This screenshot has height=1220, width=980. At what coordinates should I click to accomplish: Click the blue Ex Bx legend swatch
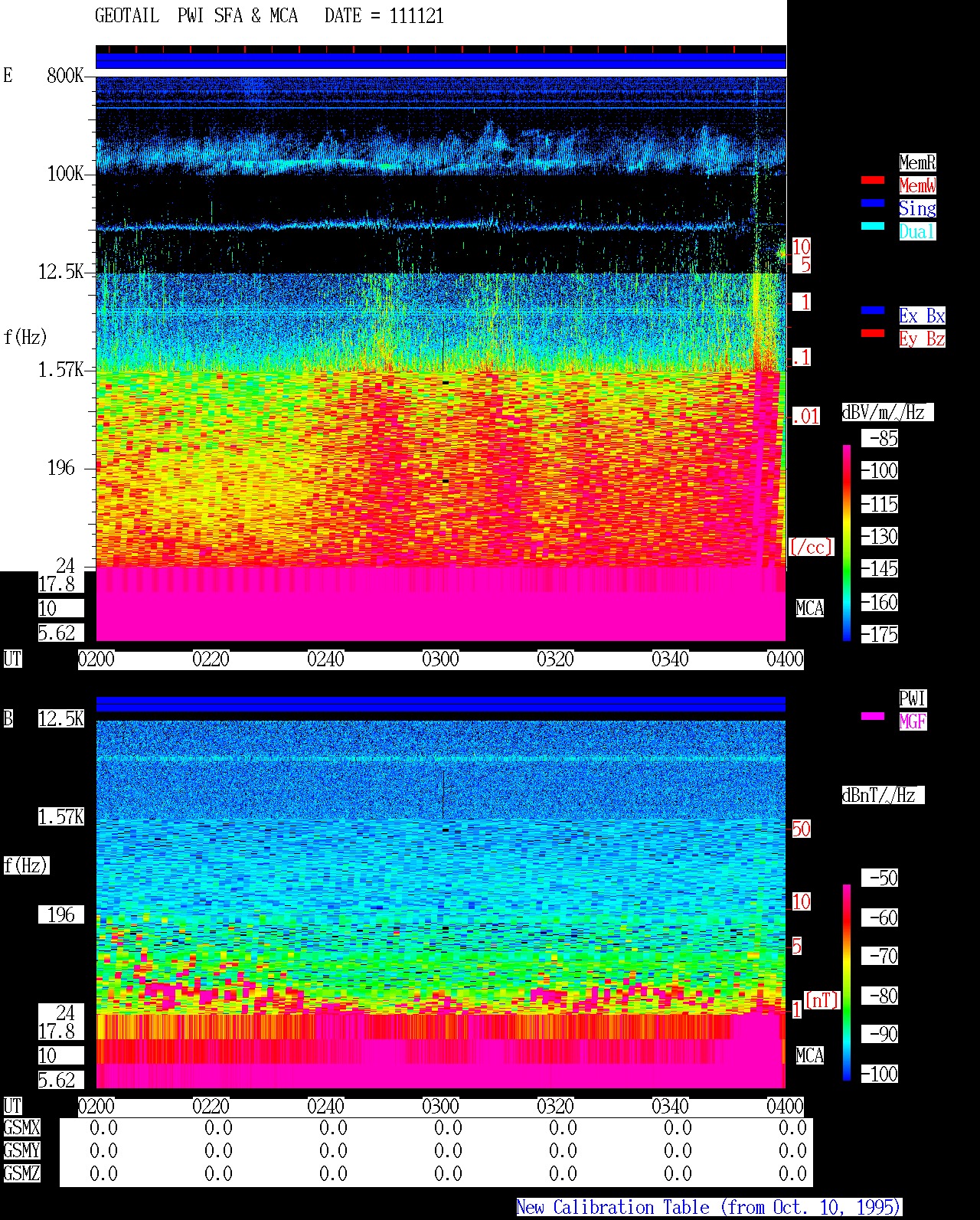[x=873, y=311]
